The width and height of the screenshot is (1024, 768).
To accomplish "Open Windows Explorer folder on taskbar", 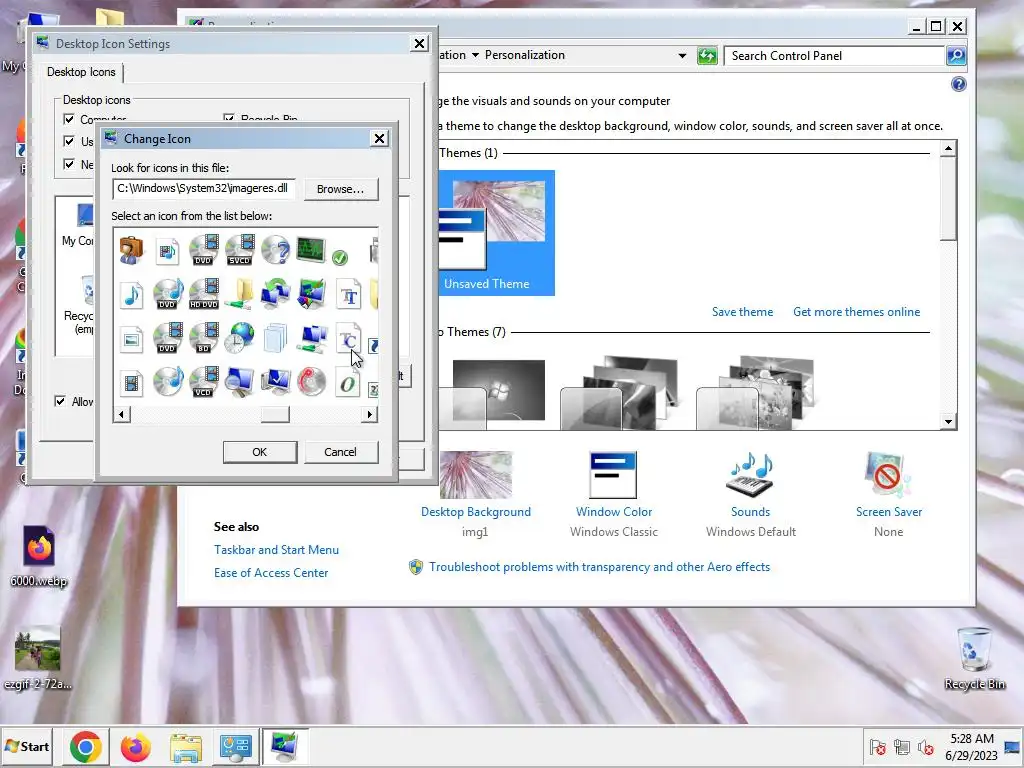I will pyautogui.click(x=185, y=747).
